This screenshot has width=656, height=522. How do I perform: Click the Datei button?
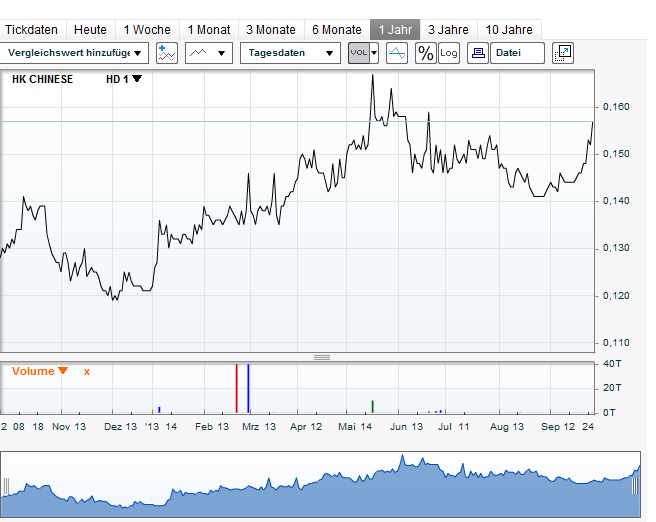coord(517,53)
